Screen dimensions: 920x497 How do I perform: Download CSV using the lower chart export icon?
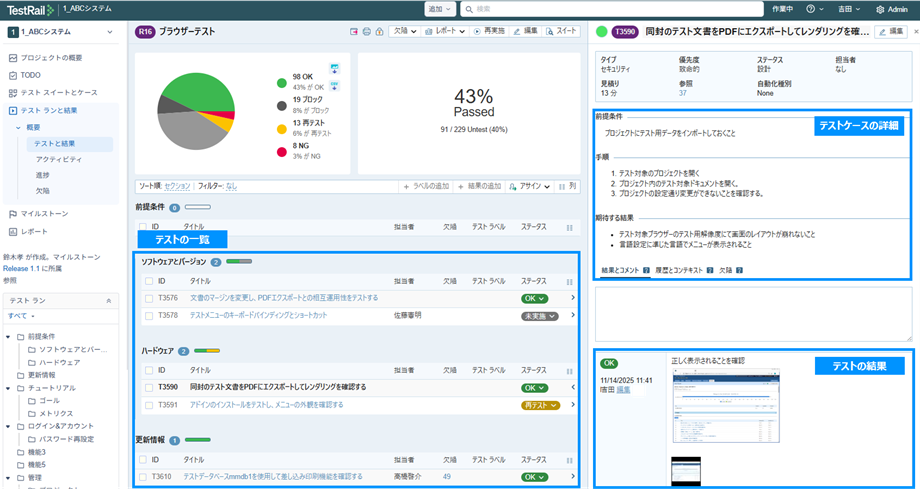(333, 85)
